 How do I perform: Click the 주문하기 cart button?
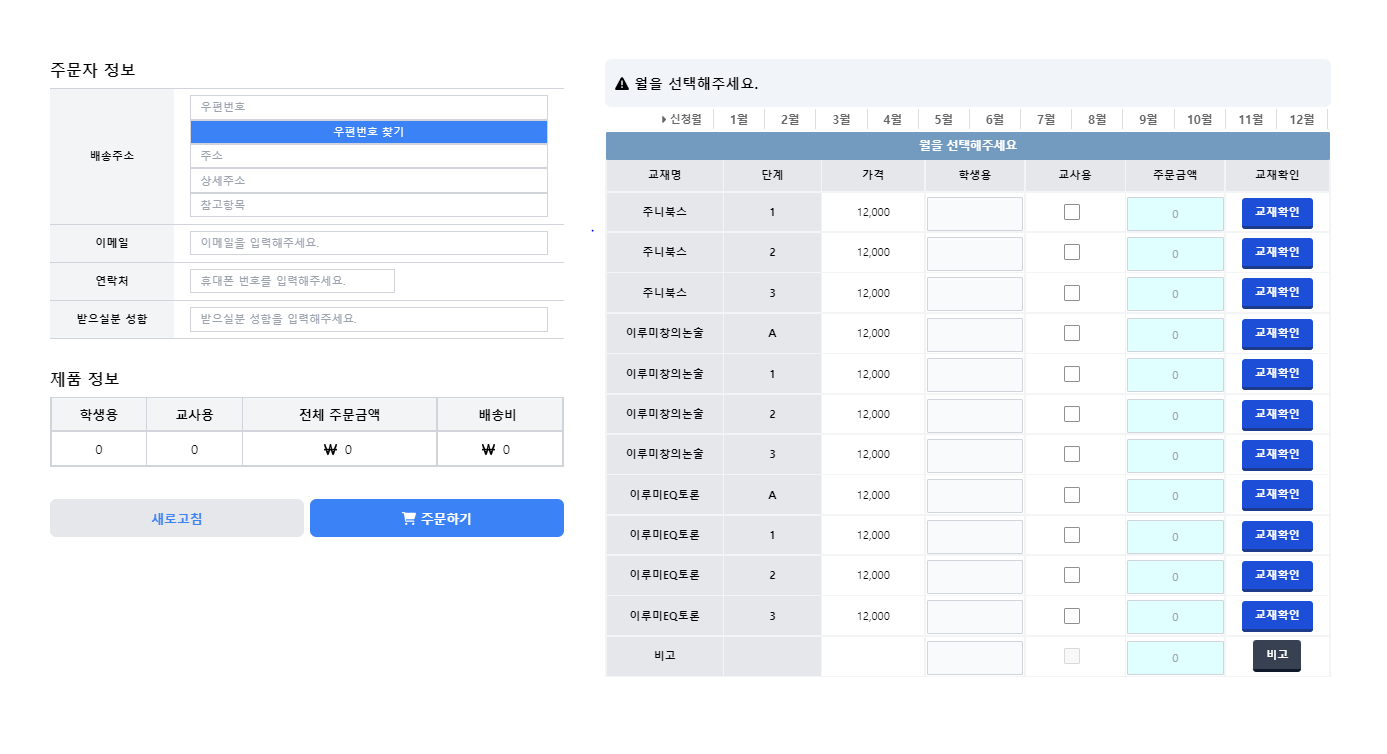[x=437, y=518]
